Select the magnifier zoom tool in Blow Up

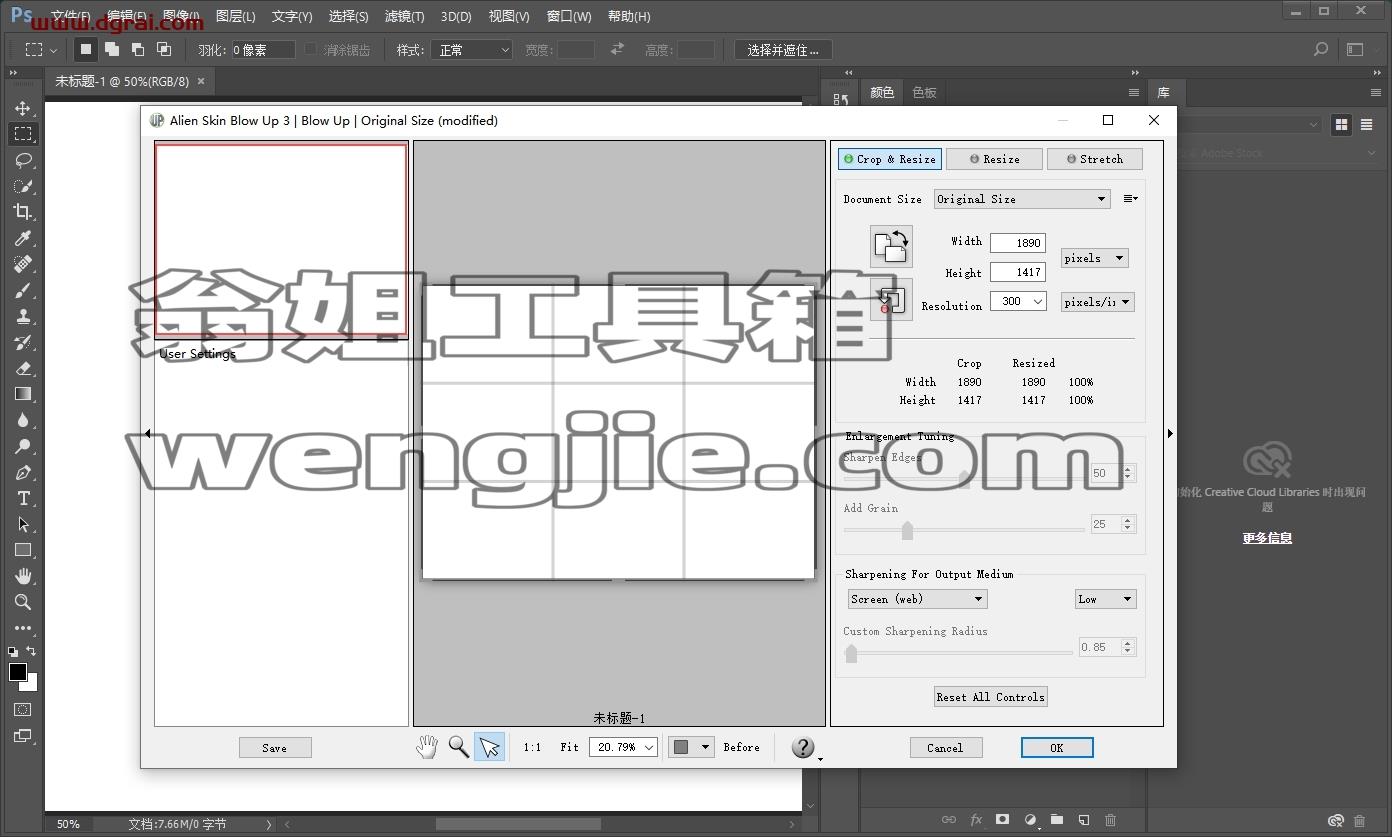pos(459,747)
